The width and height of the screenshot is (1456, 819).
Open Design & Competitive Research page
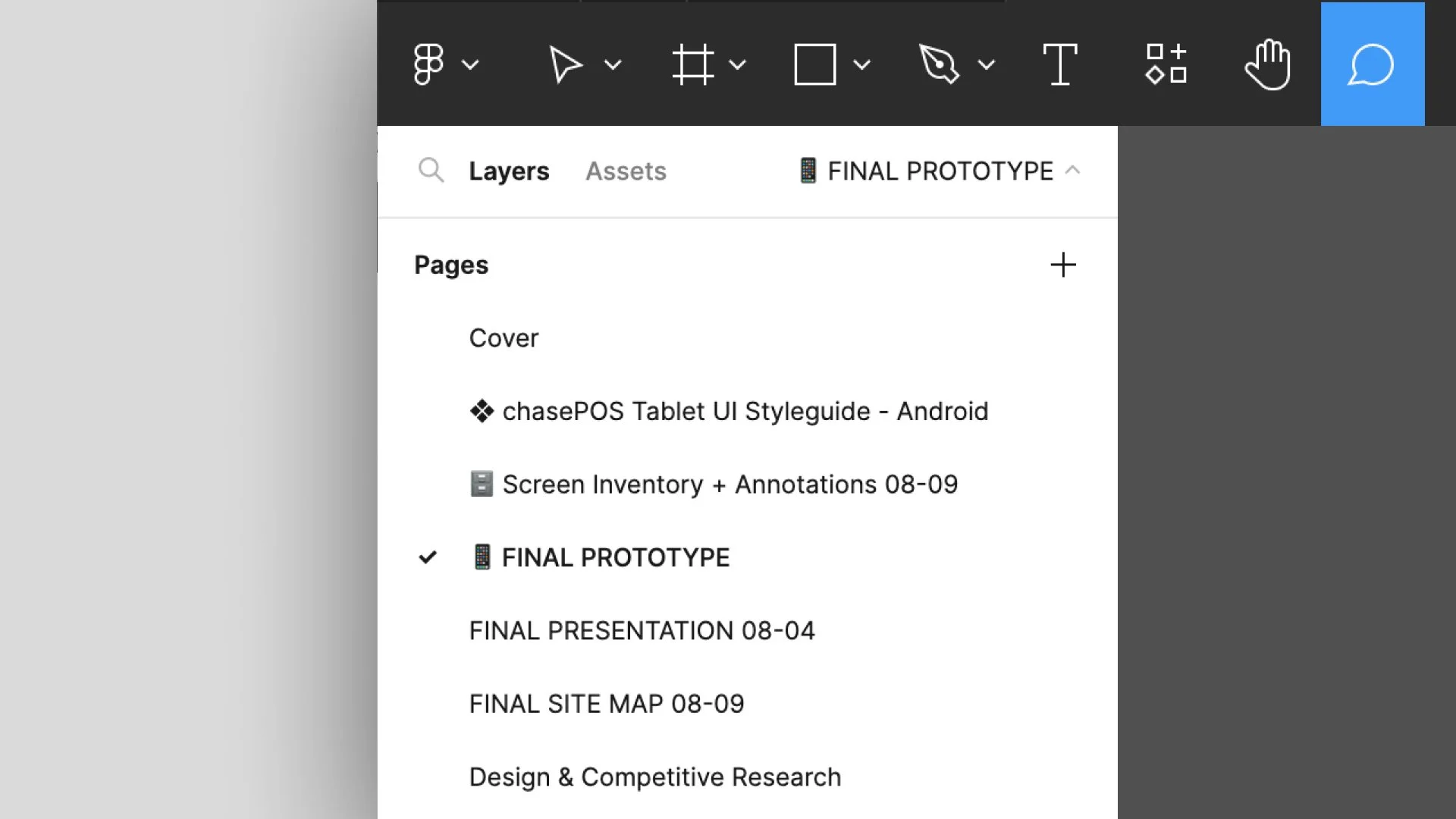[654, 777]
